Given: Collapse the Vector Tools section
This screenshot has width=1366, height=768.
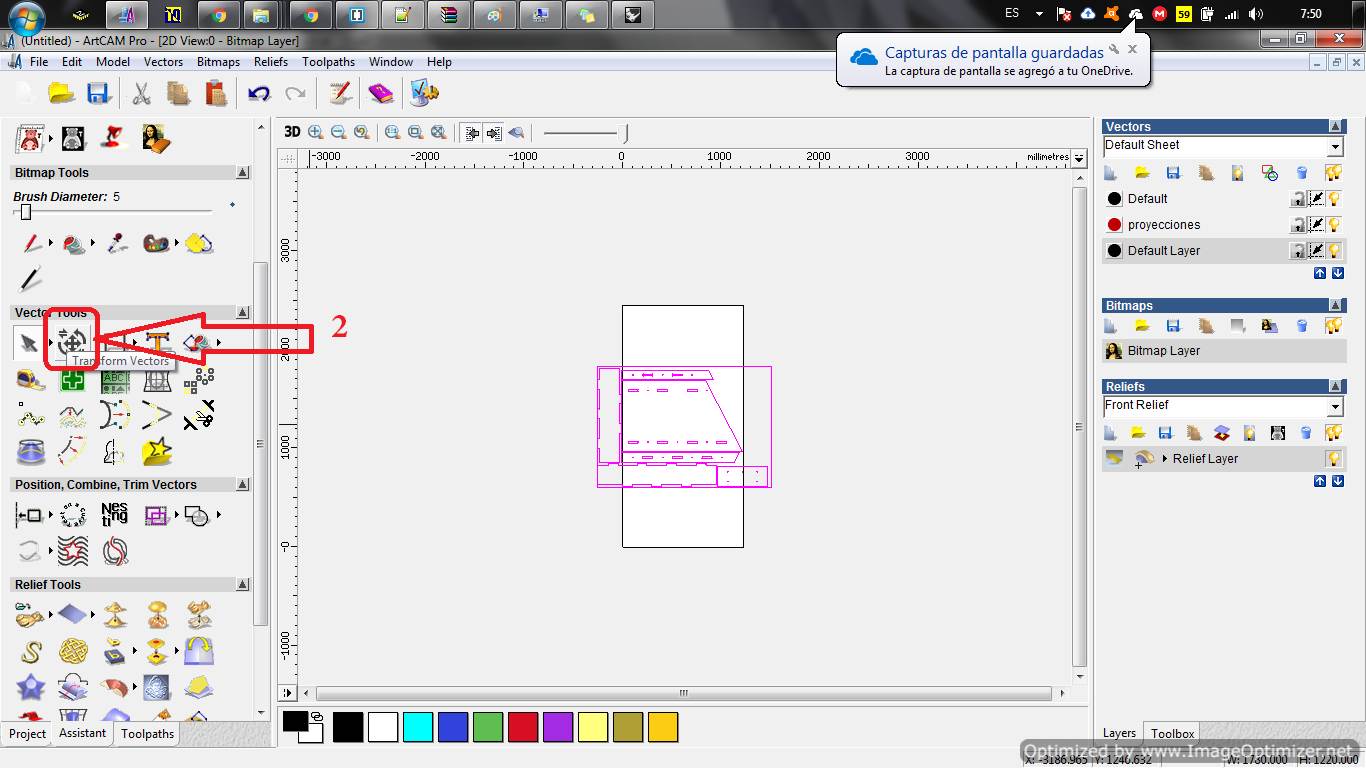Looking at the screenshot, I should [243, 313].
